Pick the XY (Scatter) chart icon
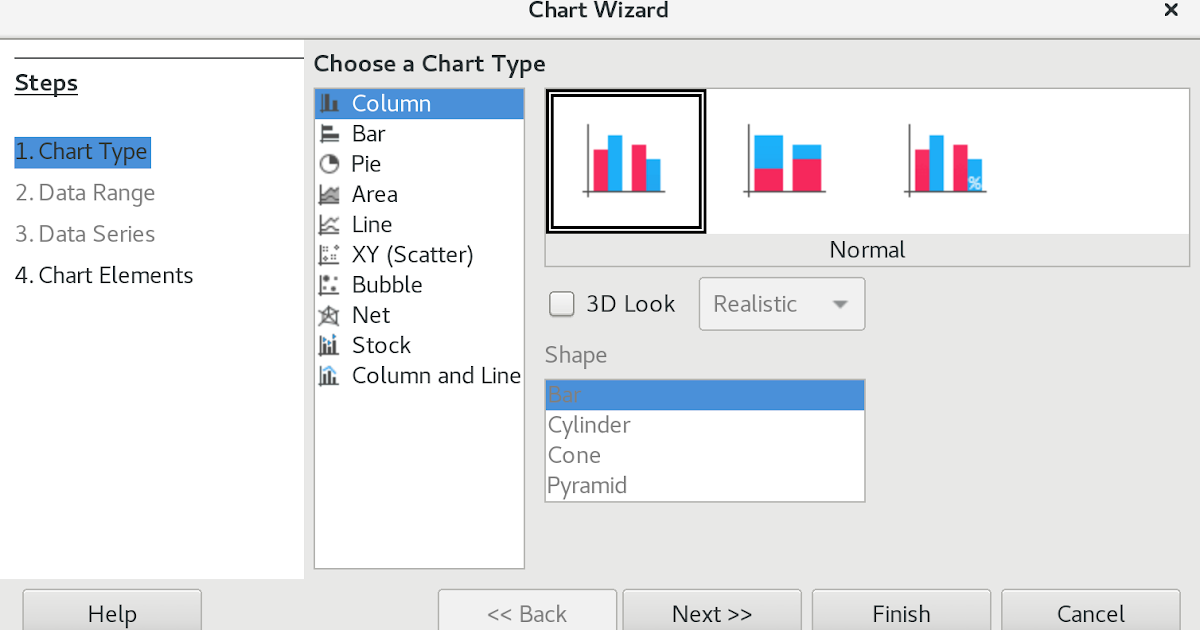 tap(412, 254)
